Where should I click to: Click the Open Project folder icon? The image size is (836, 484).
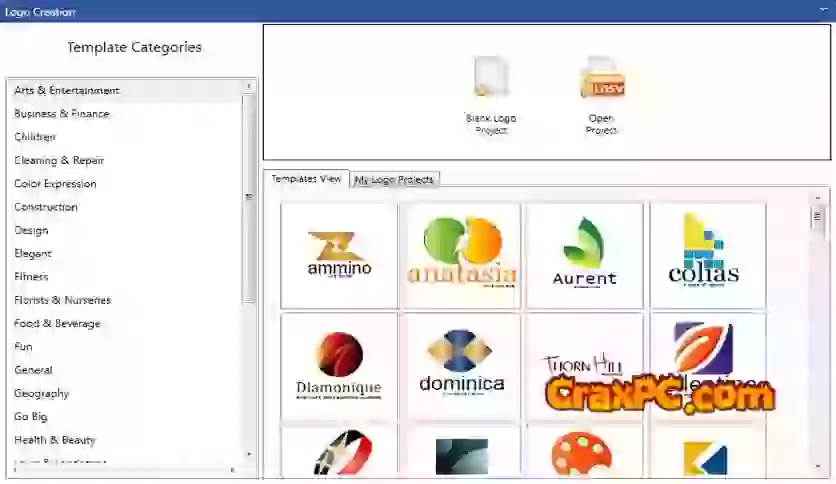601,80
